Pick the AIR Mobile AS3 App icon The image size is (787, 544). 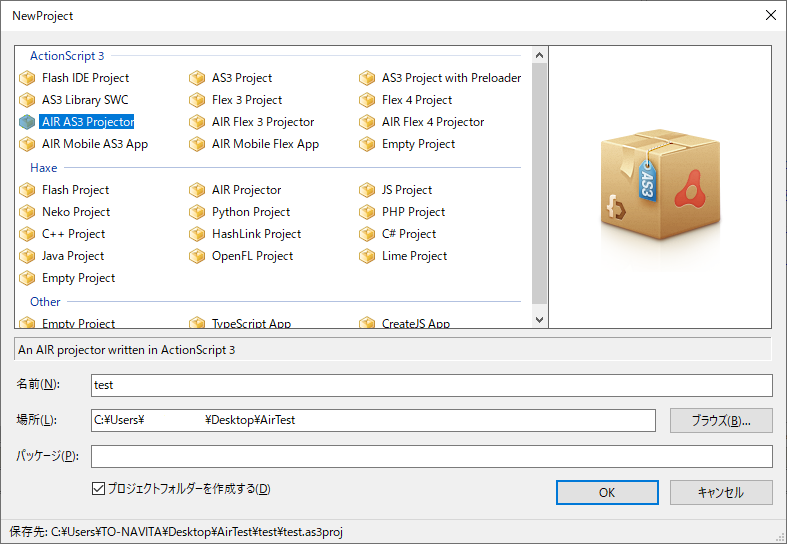tap(27, 144)
